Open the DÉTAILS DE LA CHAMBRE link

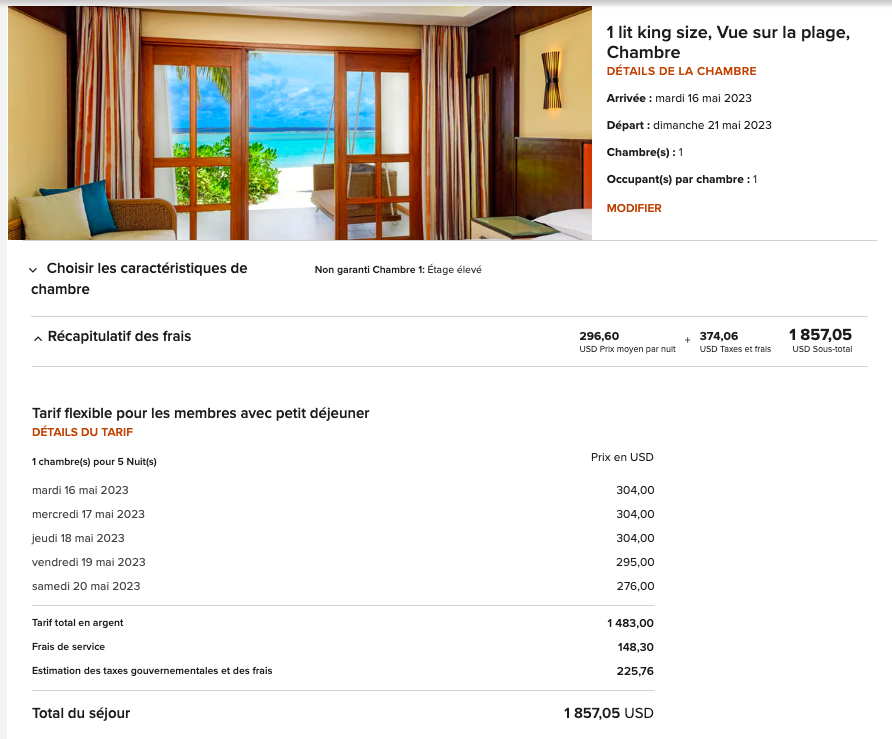pos(681,71)
